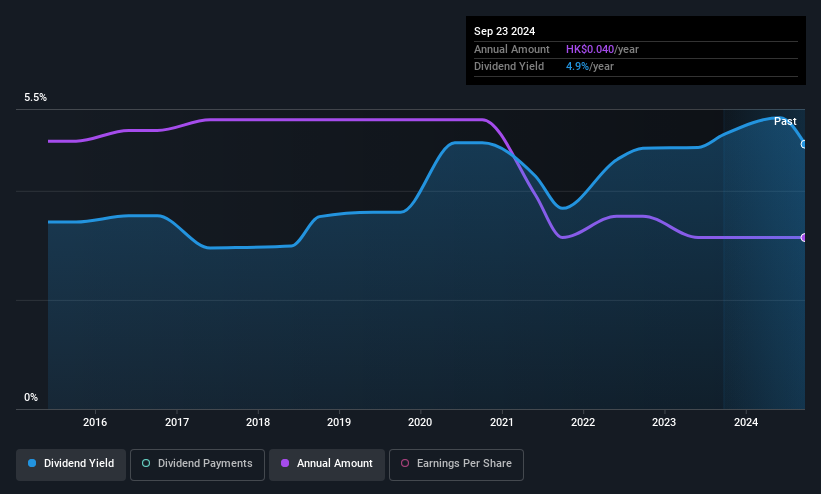Select the purple annual amount endpoint marker
This screenshot has width=821, height=494.
tap(804, 237)
